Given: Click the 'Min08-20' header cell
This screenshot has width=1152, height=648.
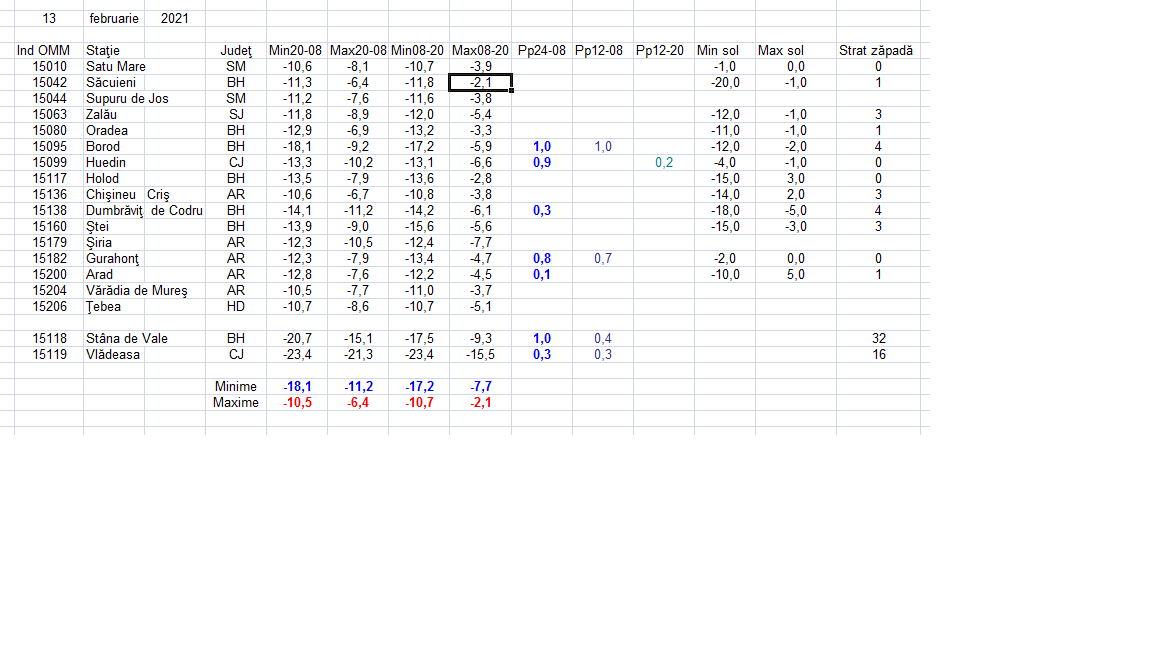Looking at the screenshot, I should (x=417, y=51).
